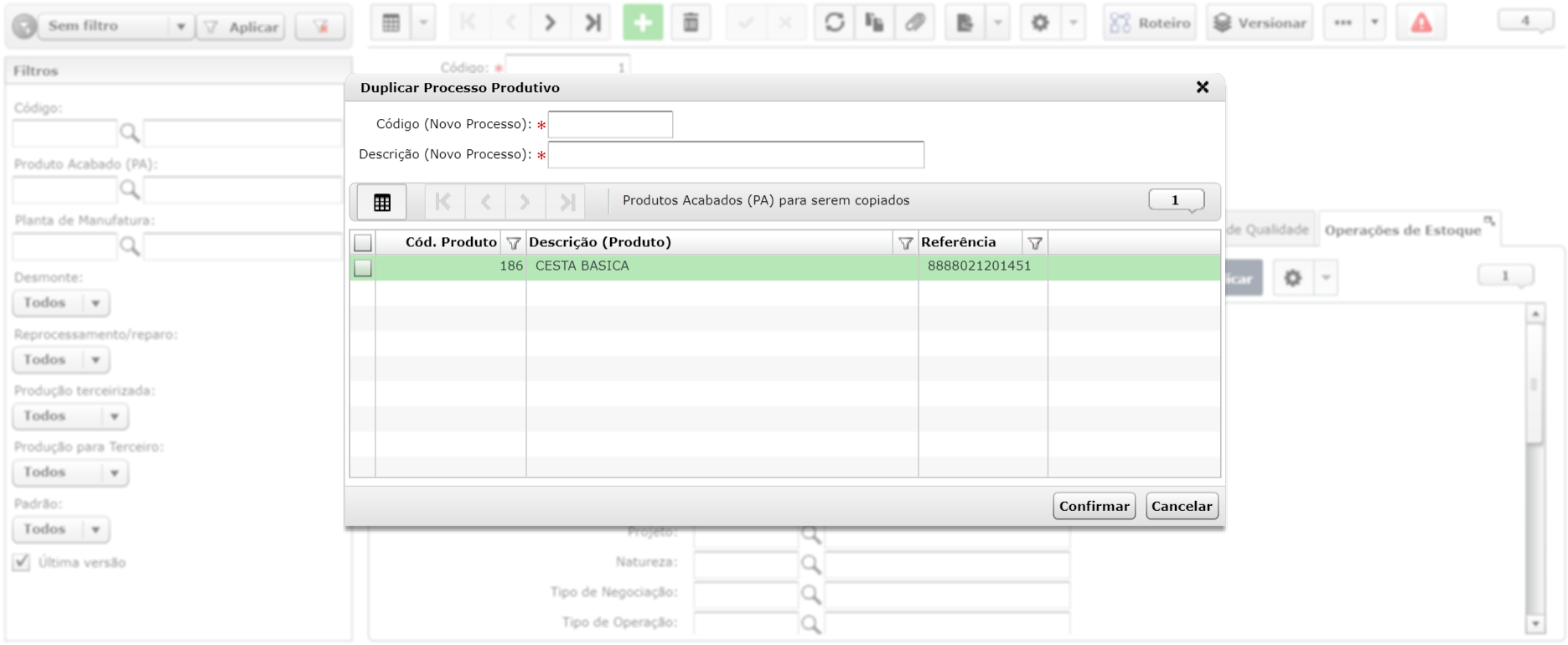Open the Reprocessamento/reparo Todos dropdown
The height and width of the screenshot is (645, 1568).
point(60,359)
